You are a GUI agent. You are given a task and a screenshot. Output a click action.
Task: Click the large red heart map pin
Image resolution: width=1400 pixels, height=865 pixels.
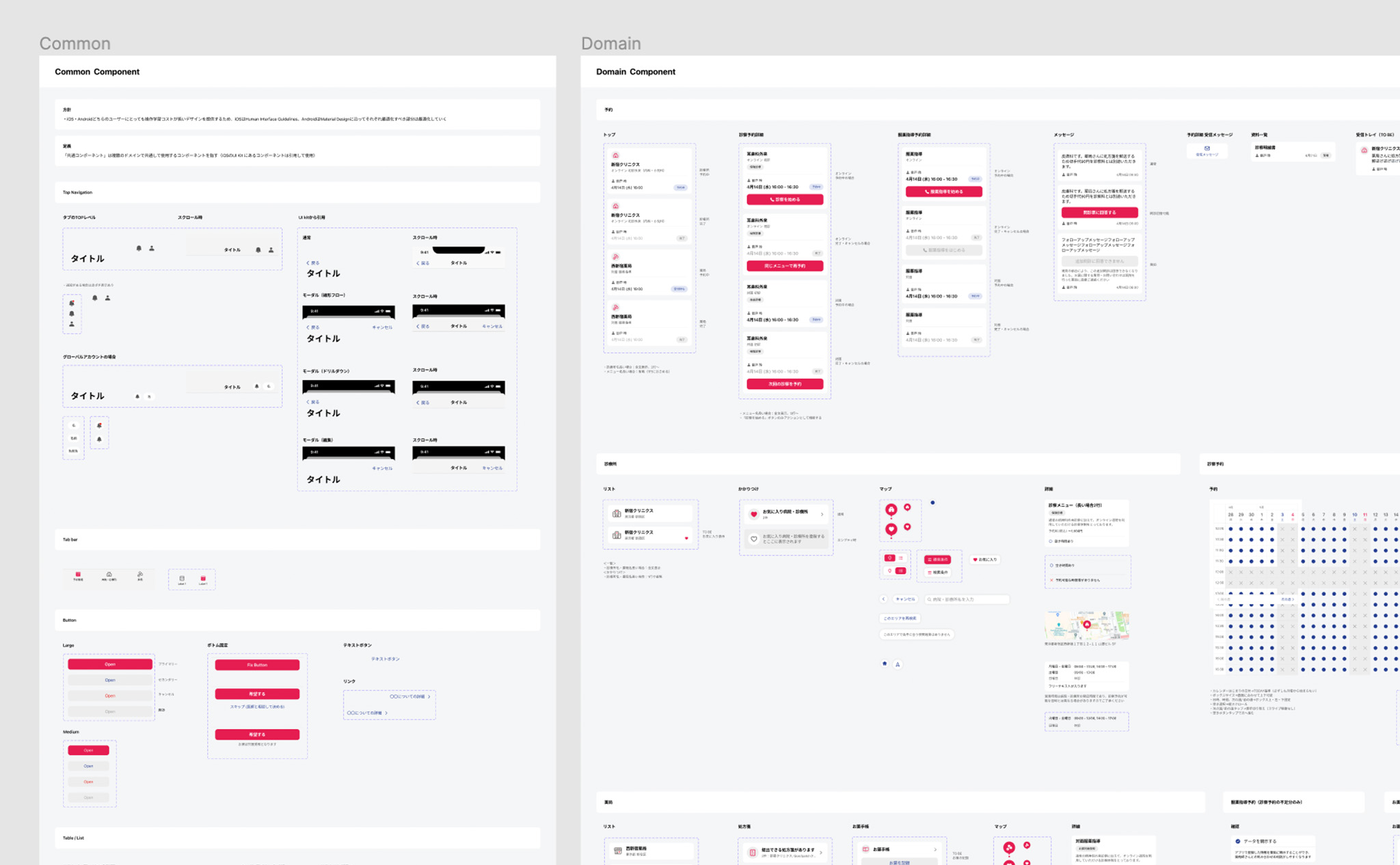(x=891, y=530)
